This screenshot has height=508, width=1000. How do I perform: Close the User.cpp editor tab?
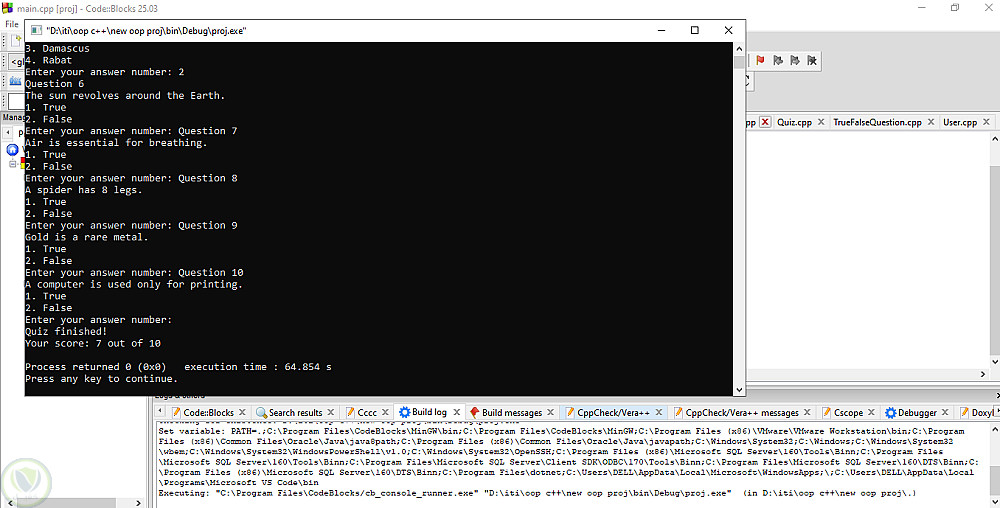click(x=986, y=122)
